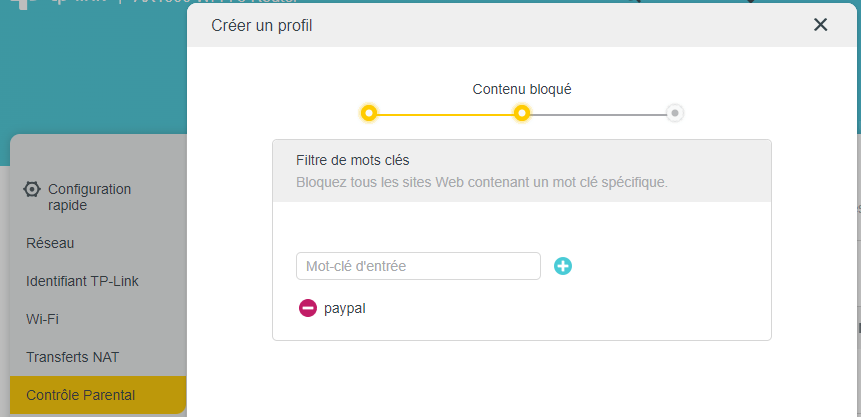Click the Créer un profil dialog title
Image resolution: width=861 pixels, height=417 pixels.
pos(262,25)
